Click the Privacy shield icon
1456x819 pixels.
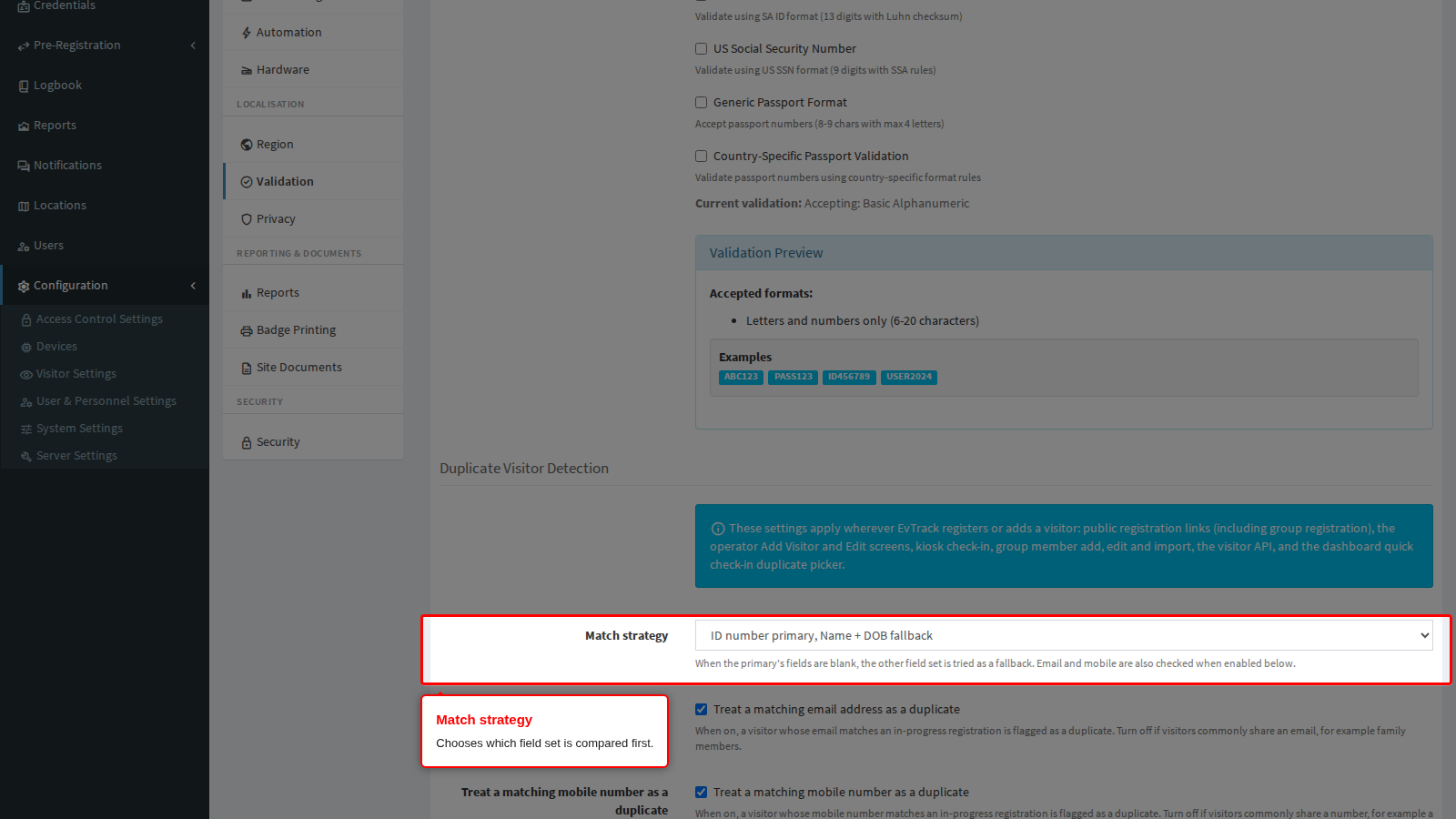click(x=246, y=219)
